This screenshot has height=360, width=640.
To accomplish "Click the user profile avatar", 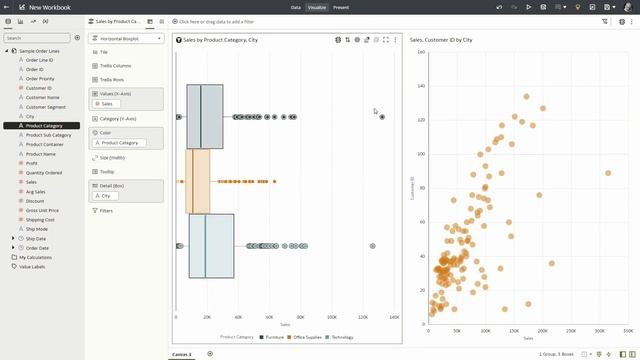I will (x=628, y=7).
